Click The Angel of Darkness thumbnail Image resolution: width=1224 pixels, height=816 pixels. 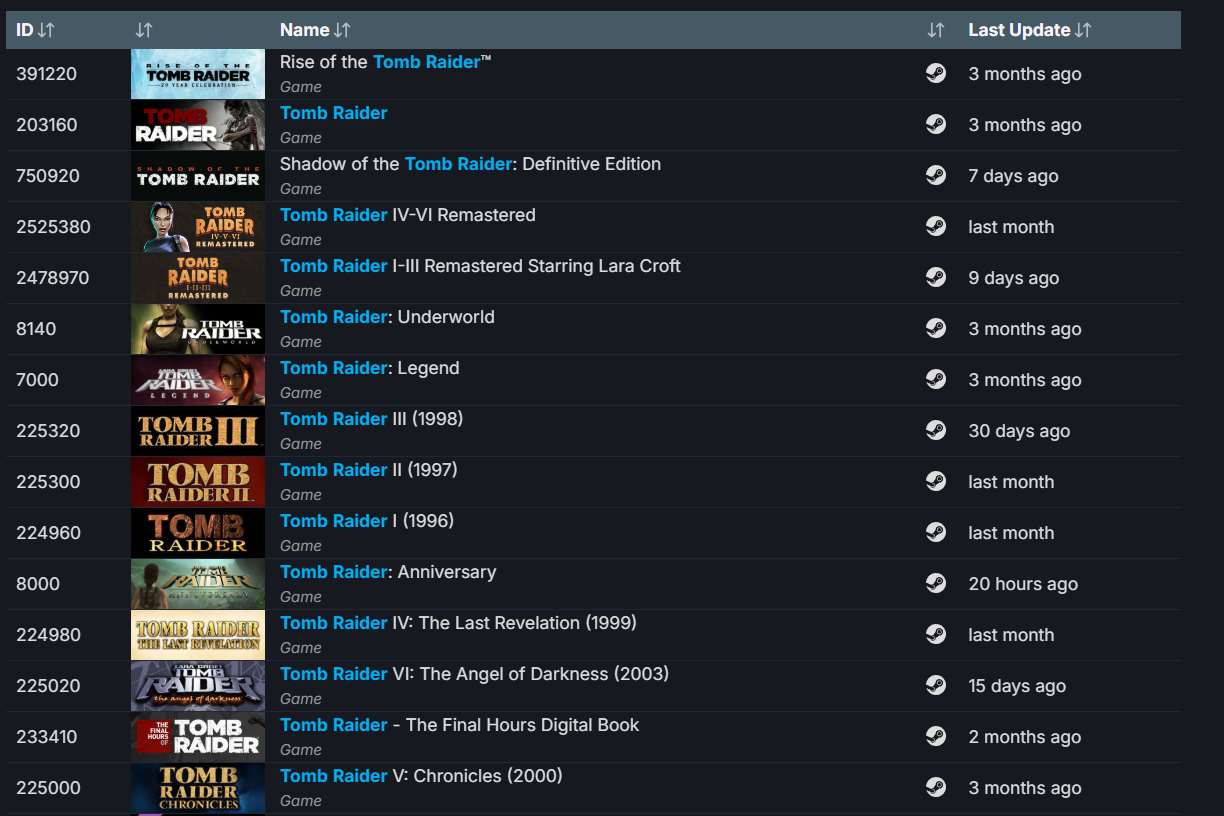(198, 686)
